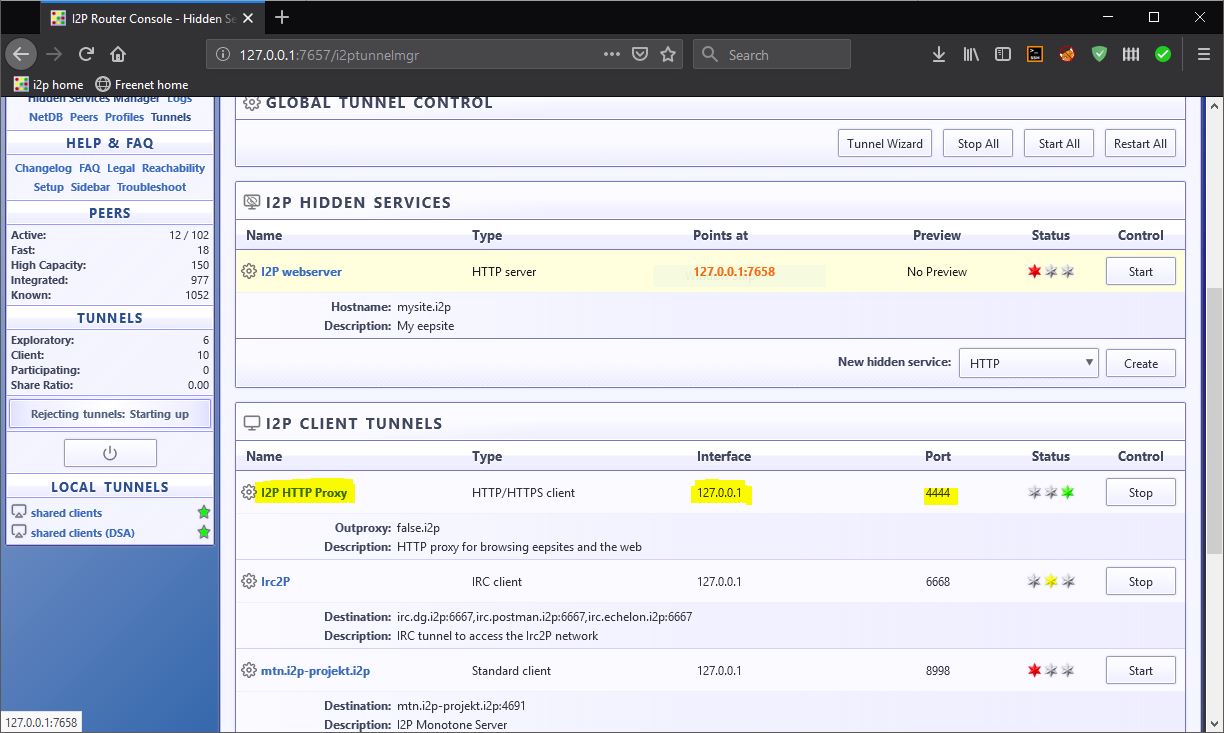
Task: Open a new browser tab
Action: coord(282,17)
